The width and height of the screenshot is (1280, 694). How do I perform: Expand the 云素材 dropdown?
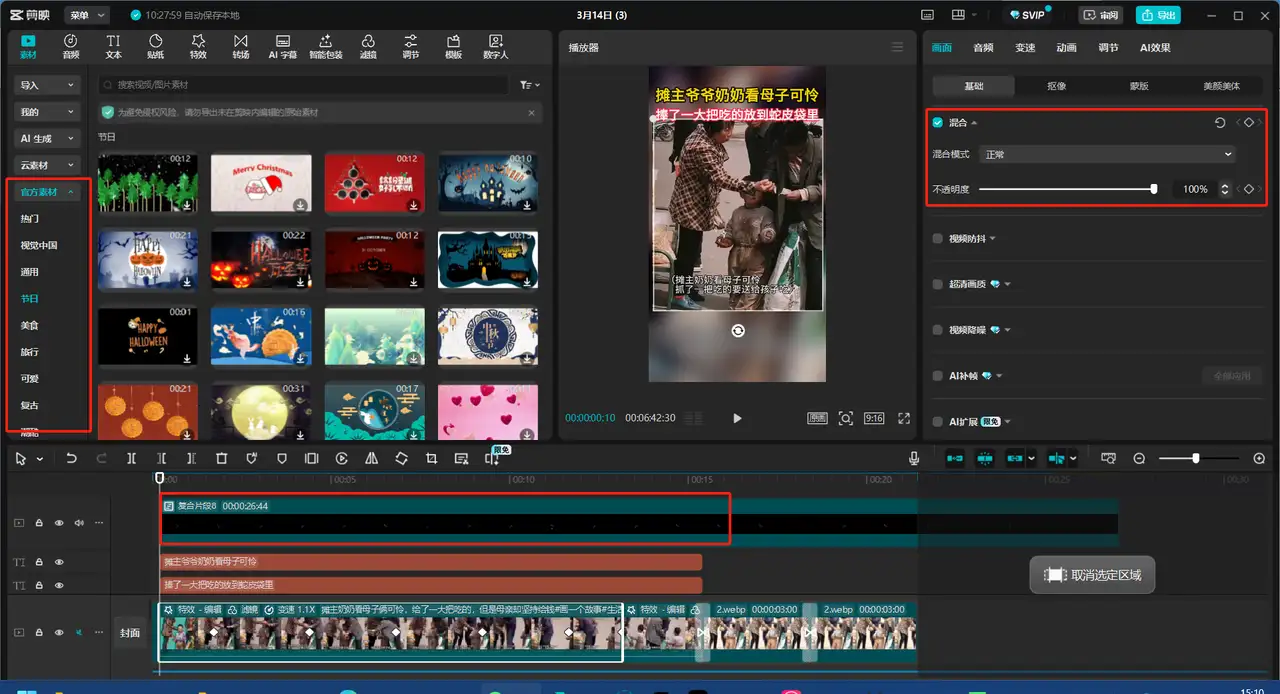(x=47, y=165)
